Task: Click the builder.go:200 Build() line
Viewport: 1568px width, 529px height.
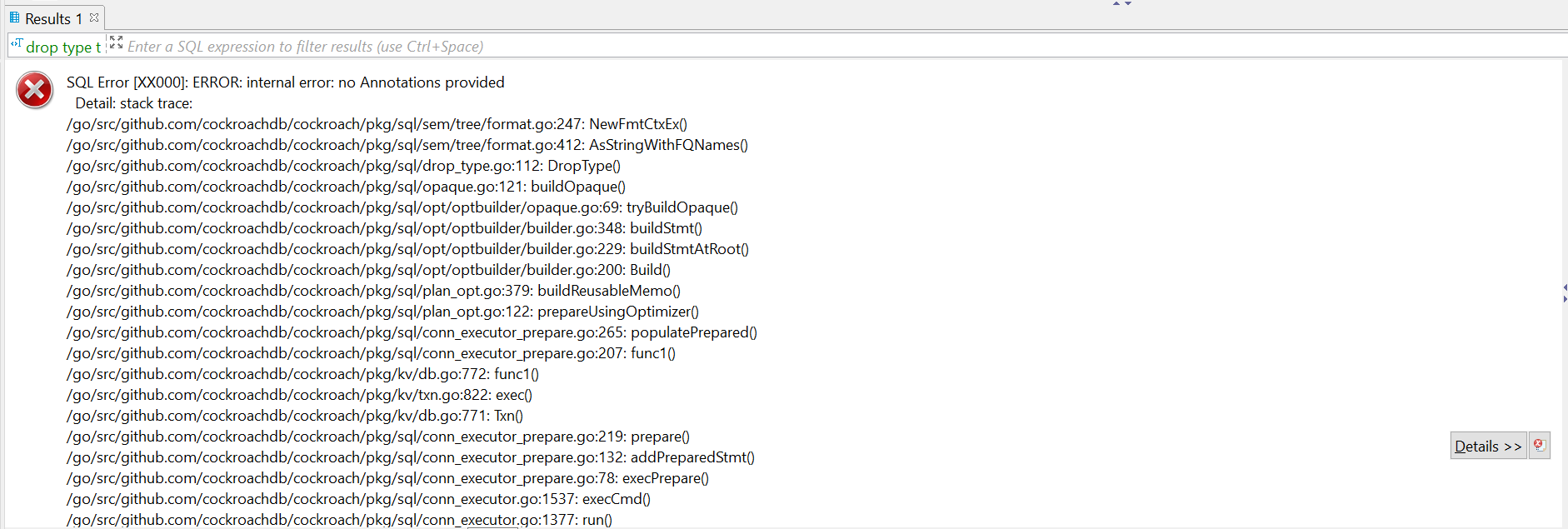Action: tap(368, 270)
